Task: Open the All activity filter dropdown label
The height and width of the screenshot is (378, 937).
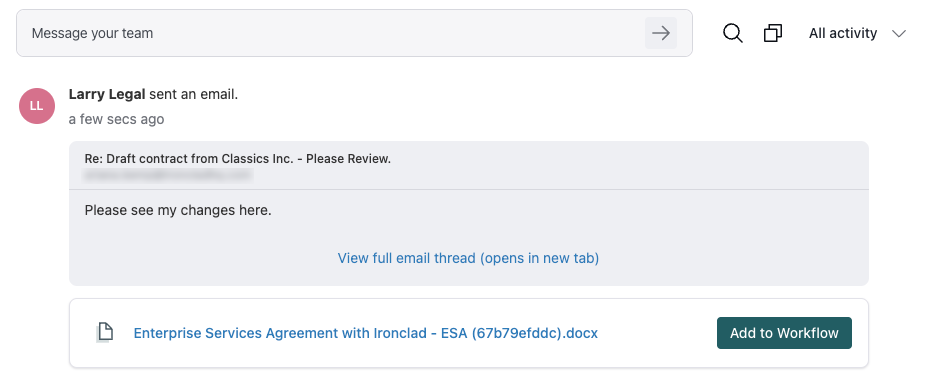Action: [x=843, y=33]
